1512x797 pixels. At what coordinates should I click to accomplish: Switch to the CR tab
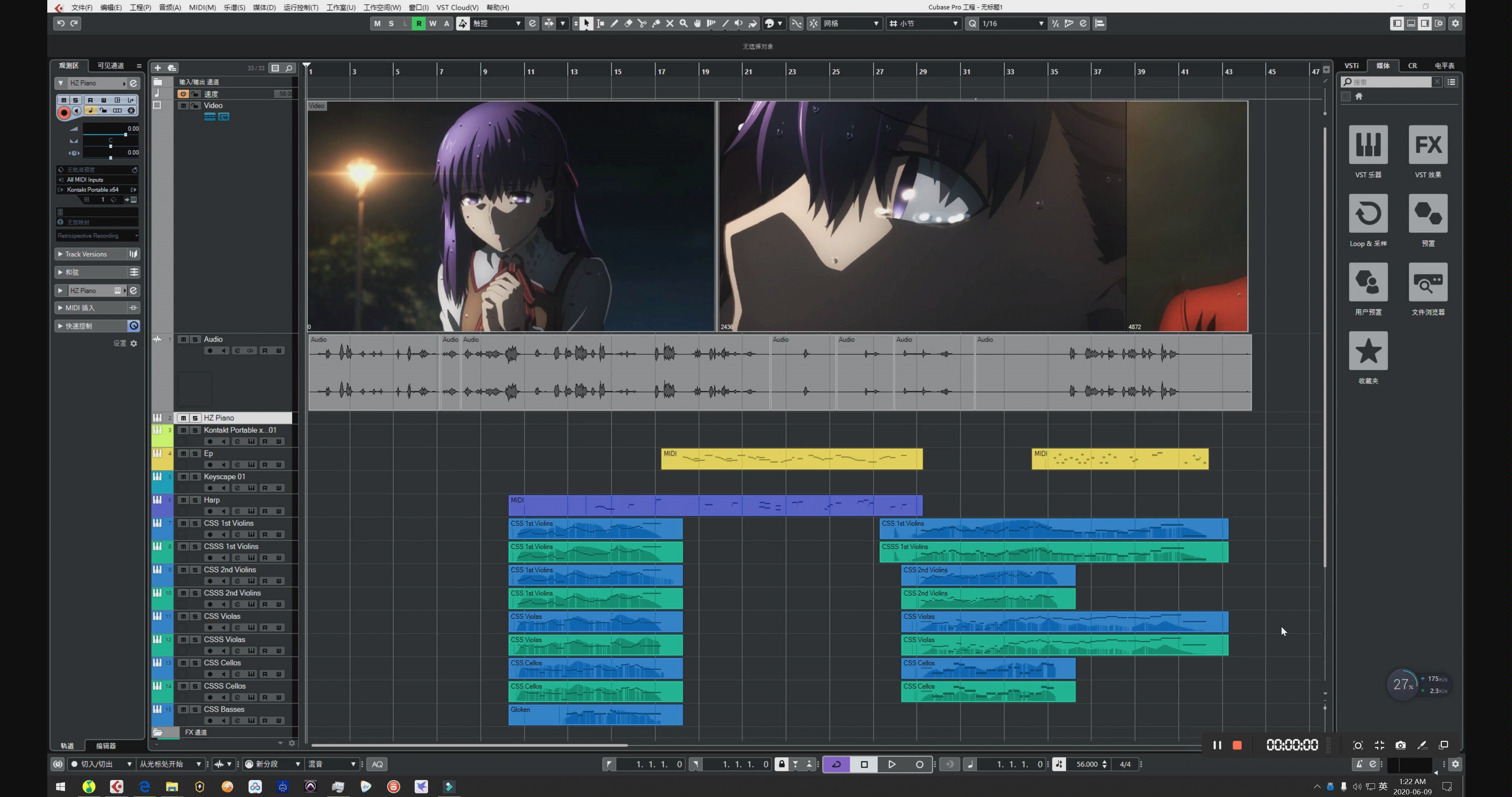(x=1413, y=66)
